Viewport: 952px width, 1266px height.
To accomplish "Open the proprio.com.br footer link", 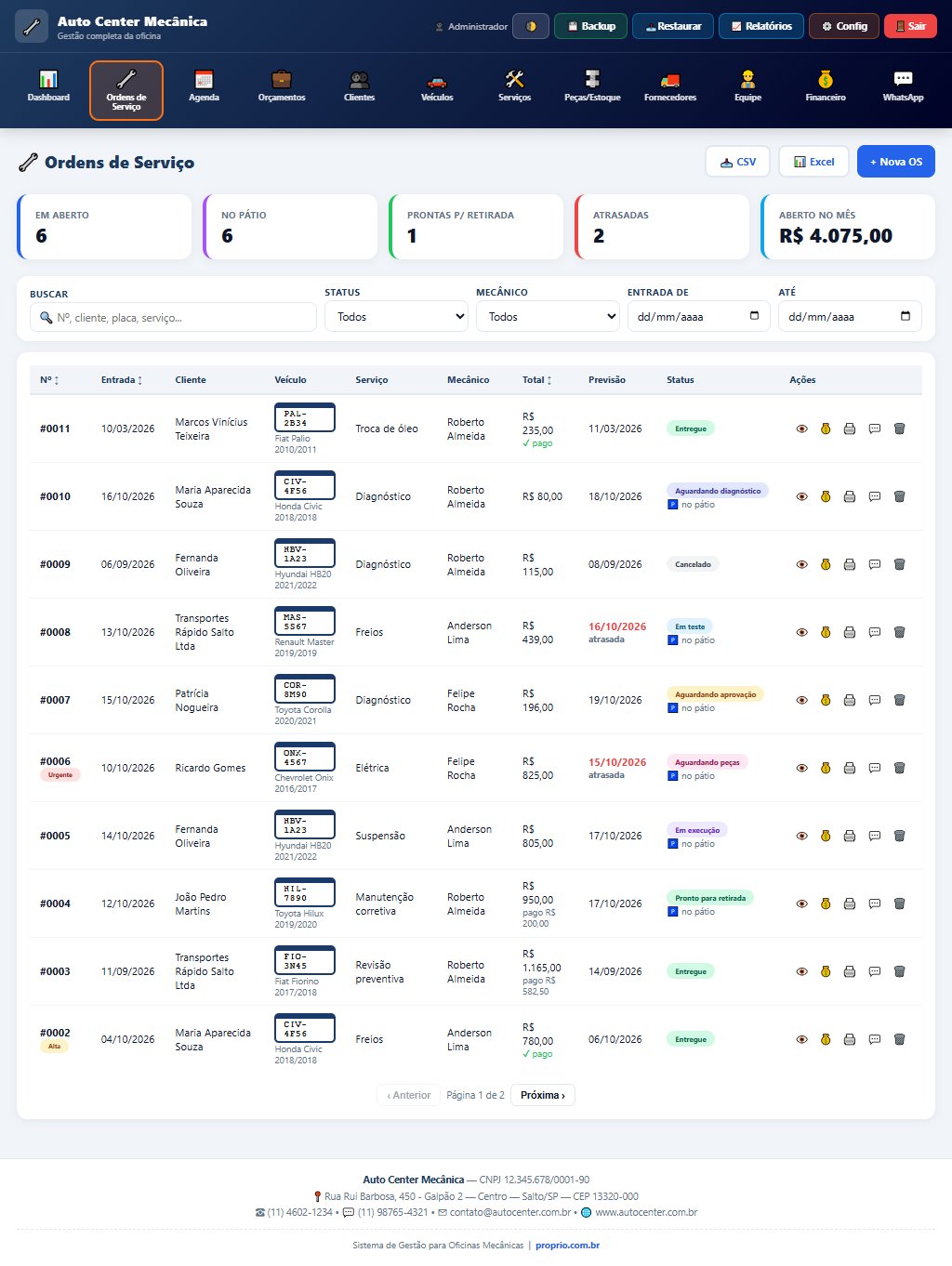I will [x=567, y=1246].
